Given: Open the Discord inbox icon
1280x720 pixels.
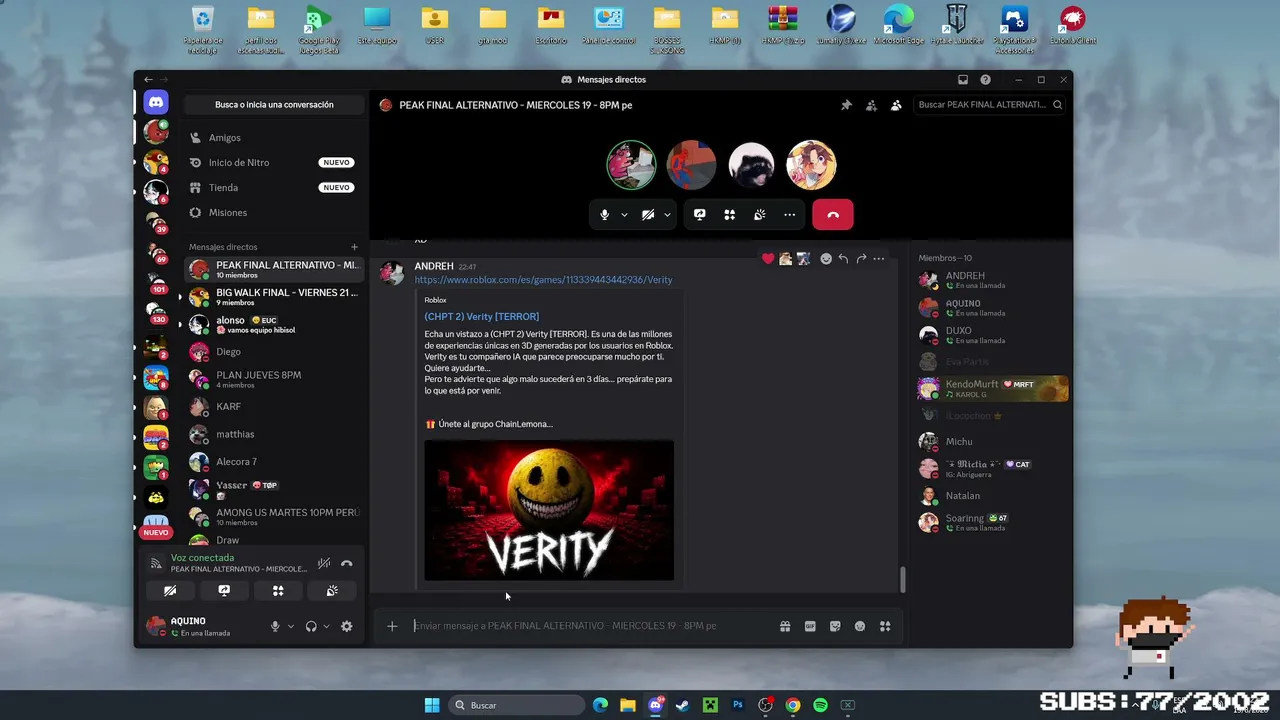Looking at the screenshot, I should [963, 80].
